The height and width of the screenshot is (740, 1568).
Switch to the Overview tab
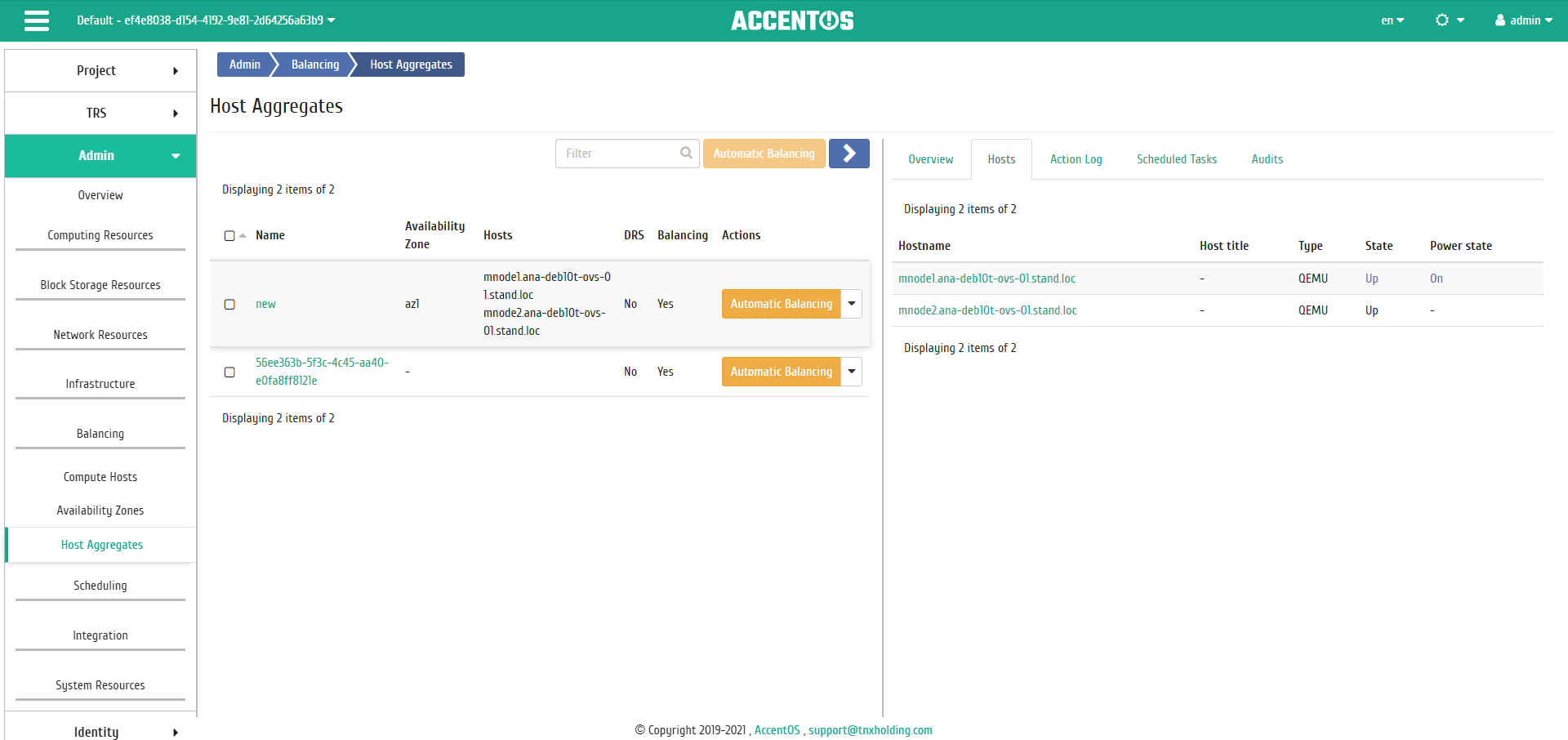930,159
